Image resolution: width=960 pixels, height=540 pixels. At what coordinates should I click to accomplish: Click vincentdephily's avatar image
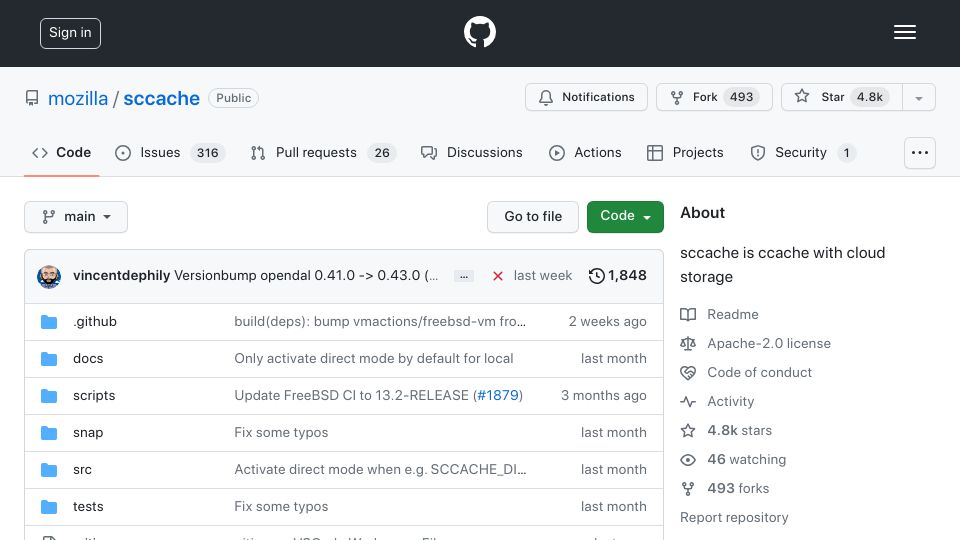coord(49,277)
